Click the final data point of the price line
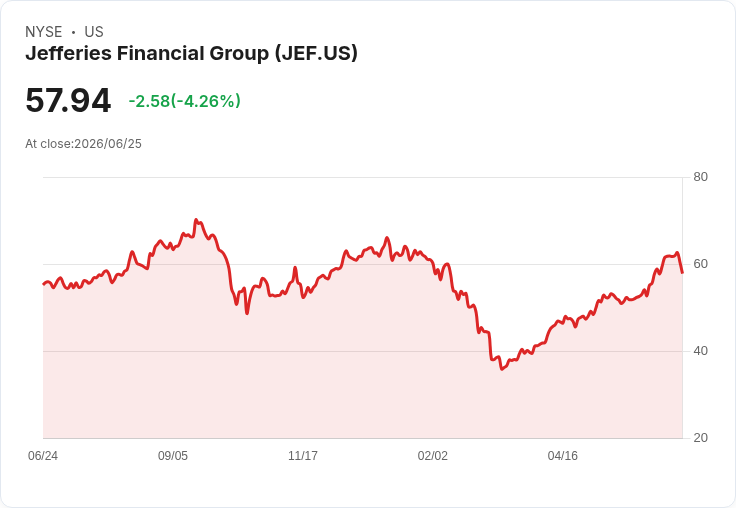This screenshot has width=736, height=508. click(682, 272)
